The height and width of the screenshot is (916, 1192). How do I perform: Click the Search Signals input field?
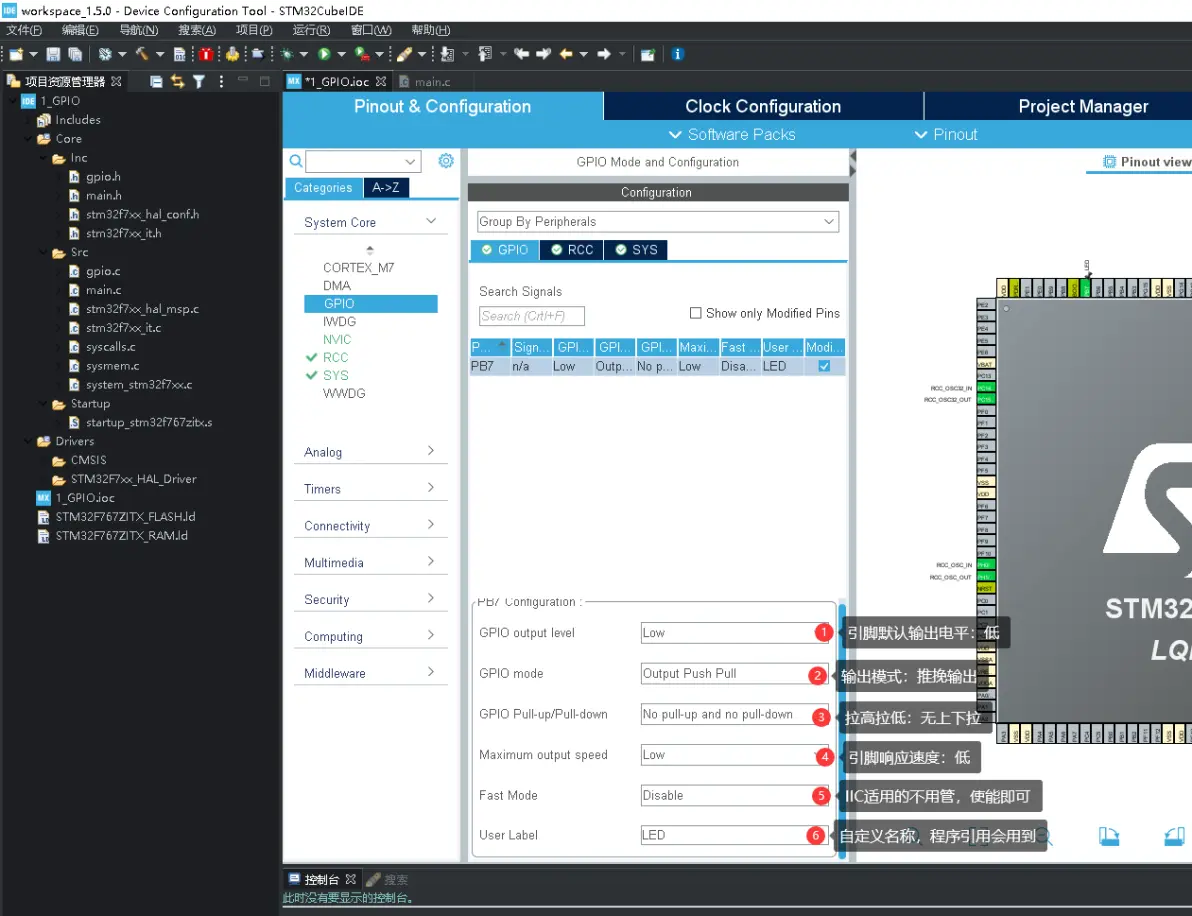pos(531,316)
